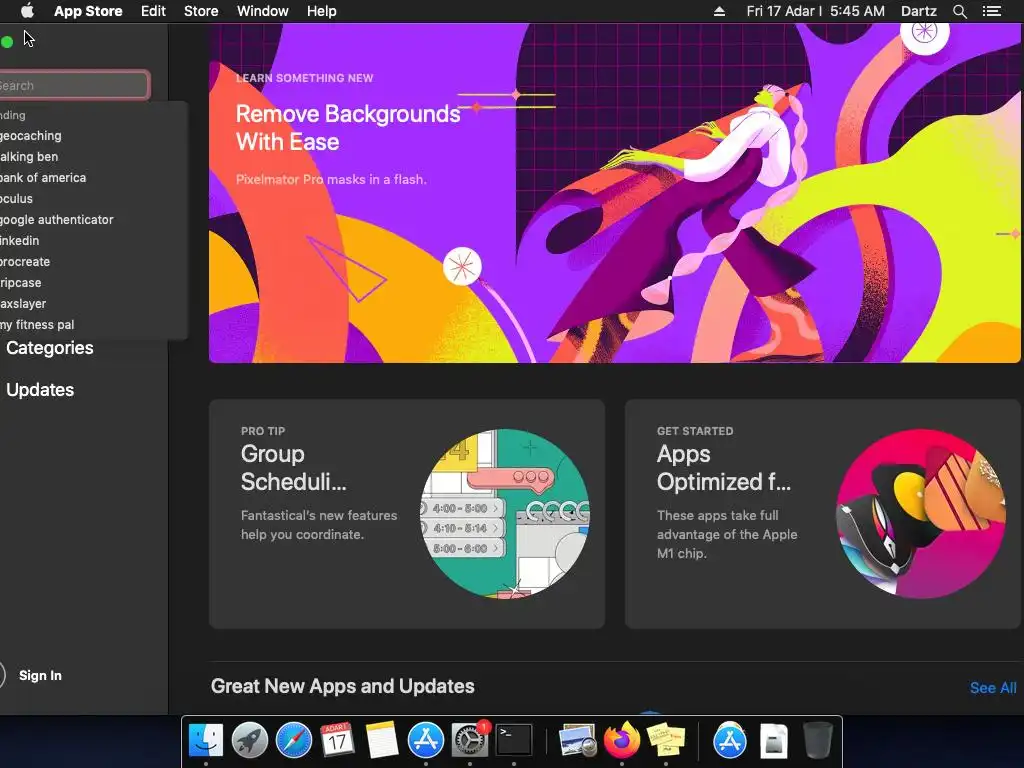Click the Pixelmator Pro masks subtitle
The width and height of the screenshot is (1024, 768).
pyautogui.click(x=331, y=179)
